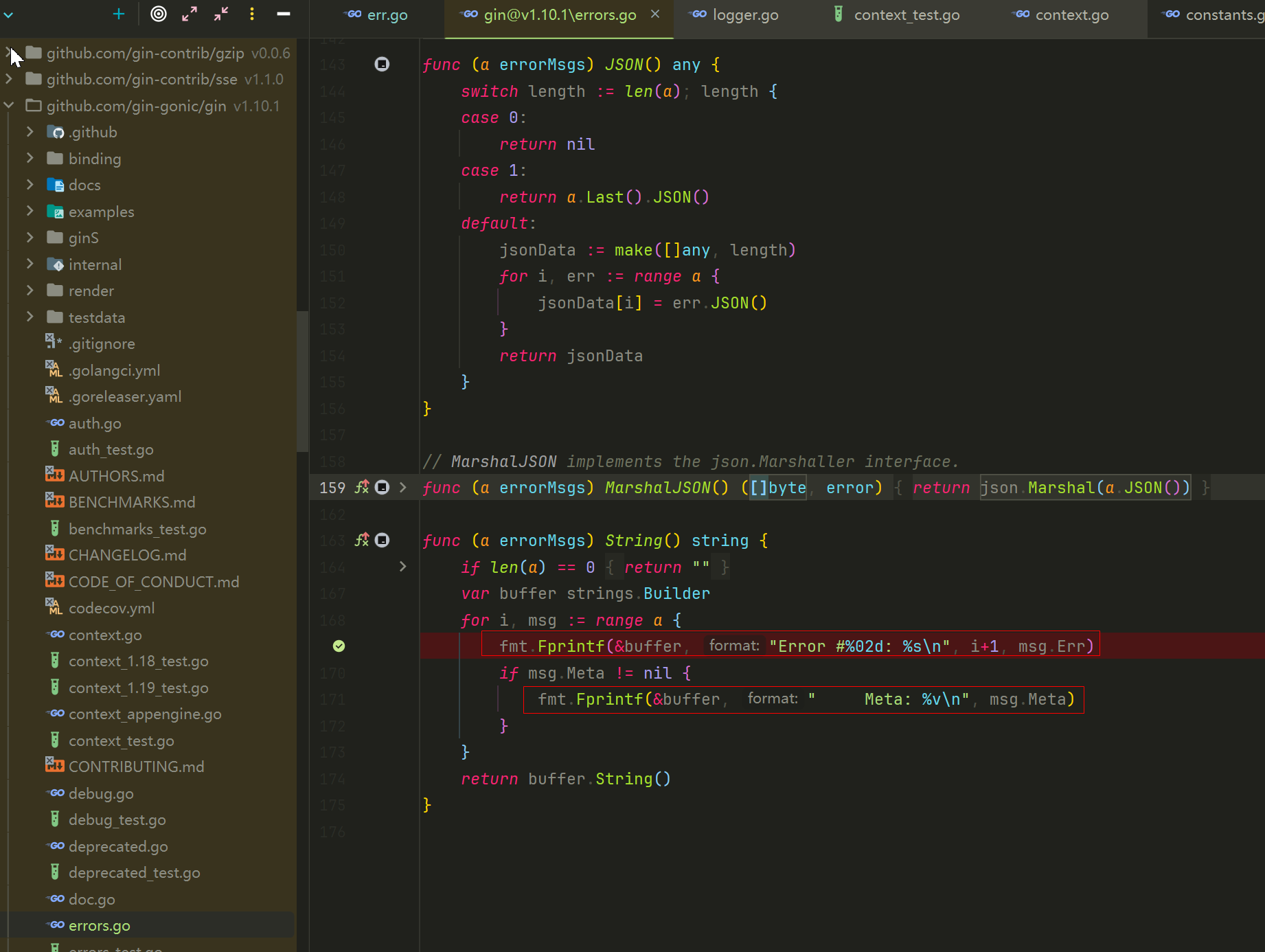
Task: Expand the testdata folder
Action: tap(30, 317)
